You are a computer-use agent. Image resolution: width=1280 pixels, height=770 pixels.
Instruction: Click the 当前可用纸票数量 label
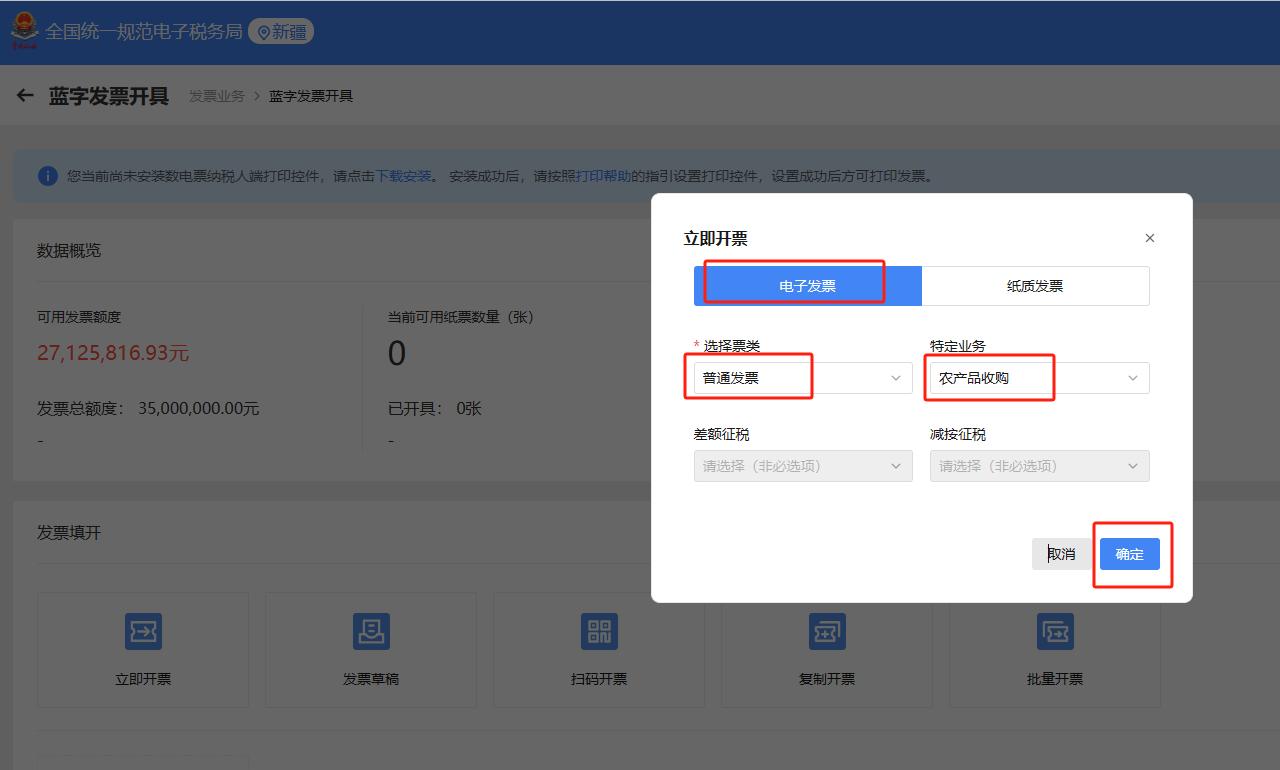[x=461, y=317]
